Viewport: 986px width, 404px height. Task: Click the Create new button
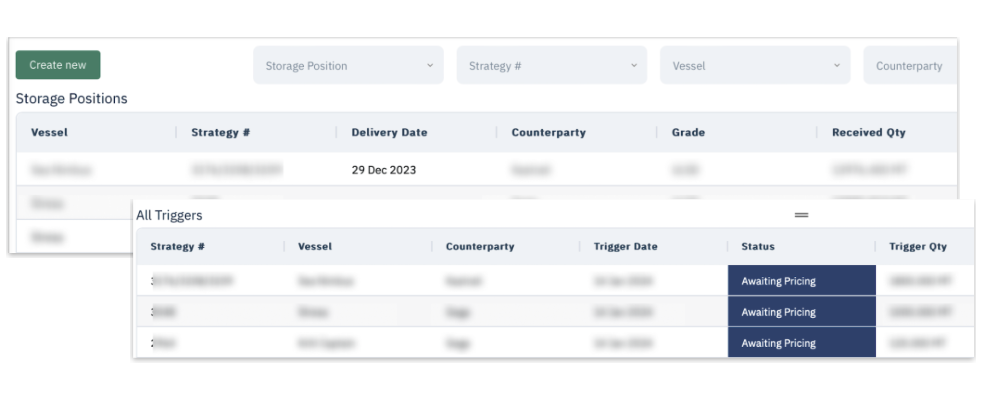(58, 65)
